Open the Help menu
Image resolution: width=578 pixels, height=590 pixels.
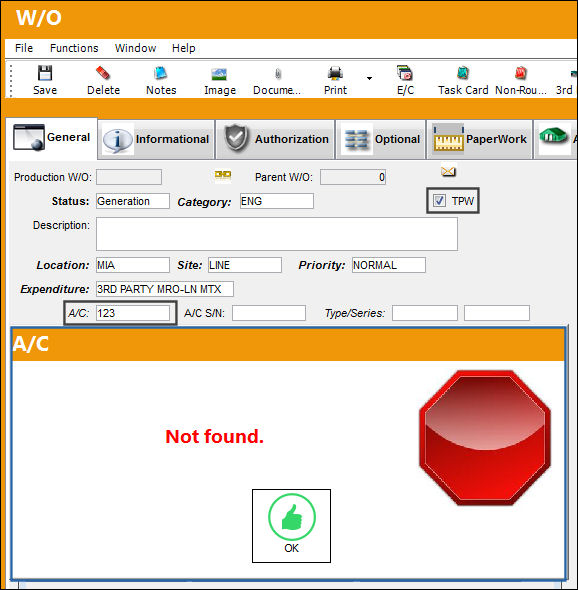coord(184,48)
